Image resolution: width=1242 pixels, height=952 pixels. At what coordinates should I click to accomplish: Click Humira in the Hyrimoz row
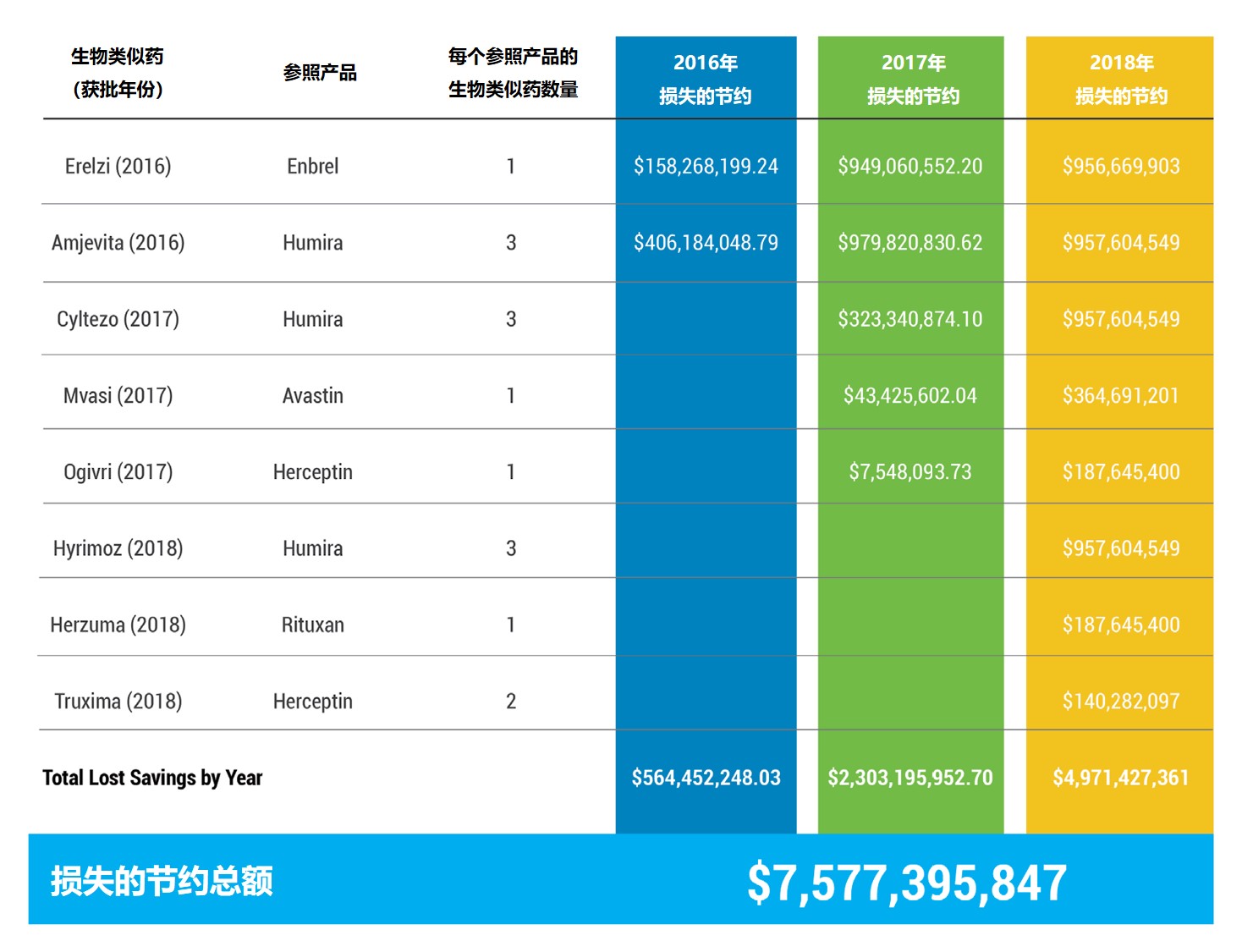coord(313,548)
